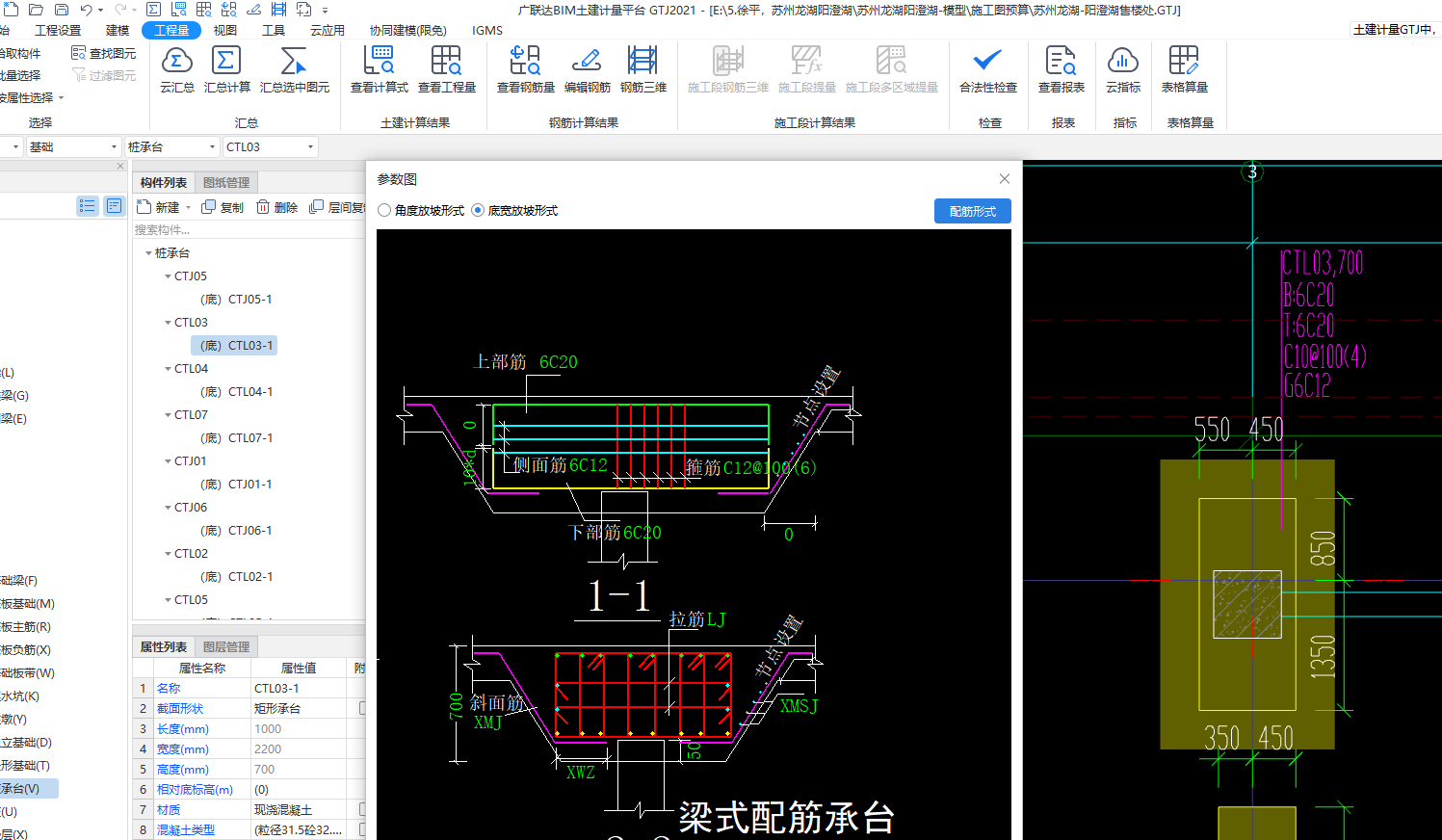This screenshot has width=1442, height=840.
Task: Click the open folder icon in quick access bar
Action: (x=37, y=10)
